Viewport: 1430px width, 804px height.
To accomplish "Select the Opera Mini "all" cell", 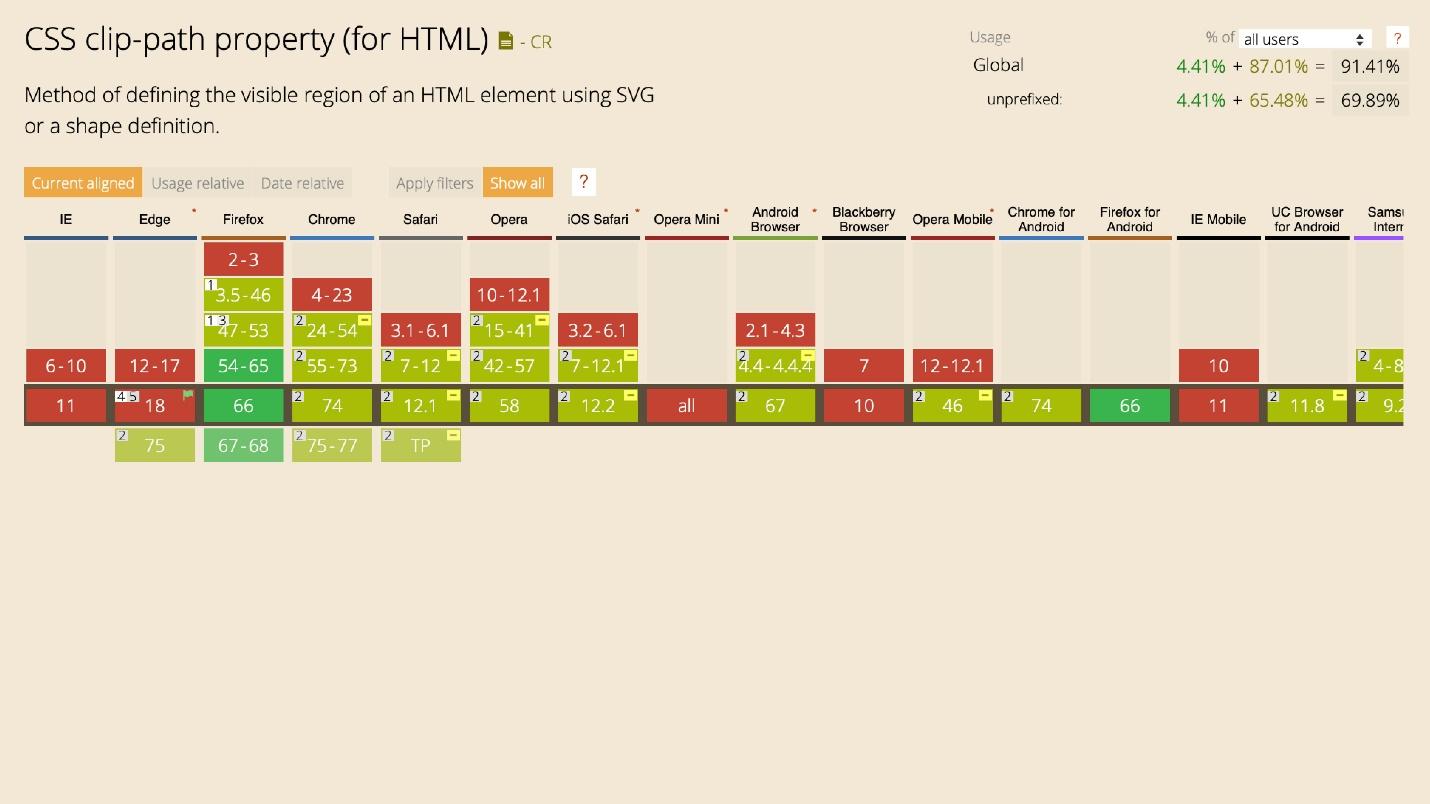I will click(687, 406).
